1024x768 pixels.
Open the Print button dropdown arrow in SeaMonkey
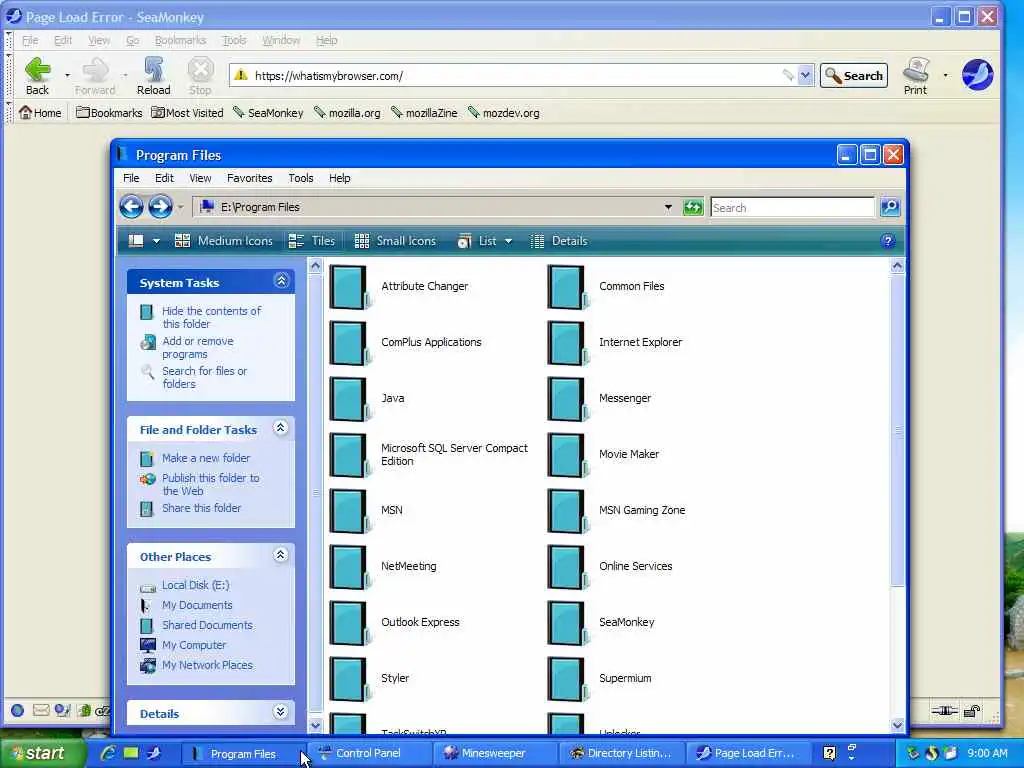click(945, 76)
